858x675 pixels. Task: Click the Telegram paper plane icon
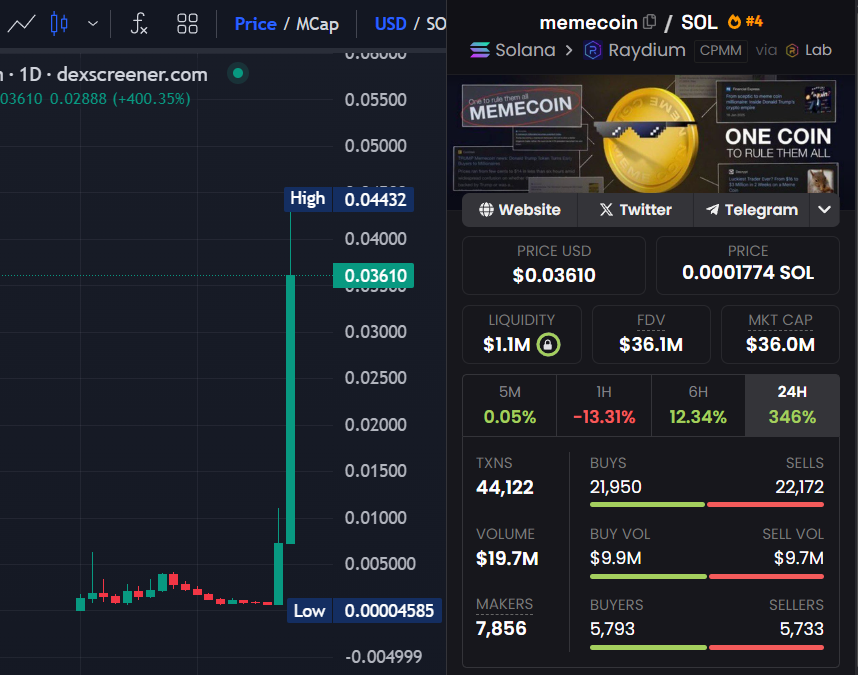[x=712, y=210]
